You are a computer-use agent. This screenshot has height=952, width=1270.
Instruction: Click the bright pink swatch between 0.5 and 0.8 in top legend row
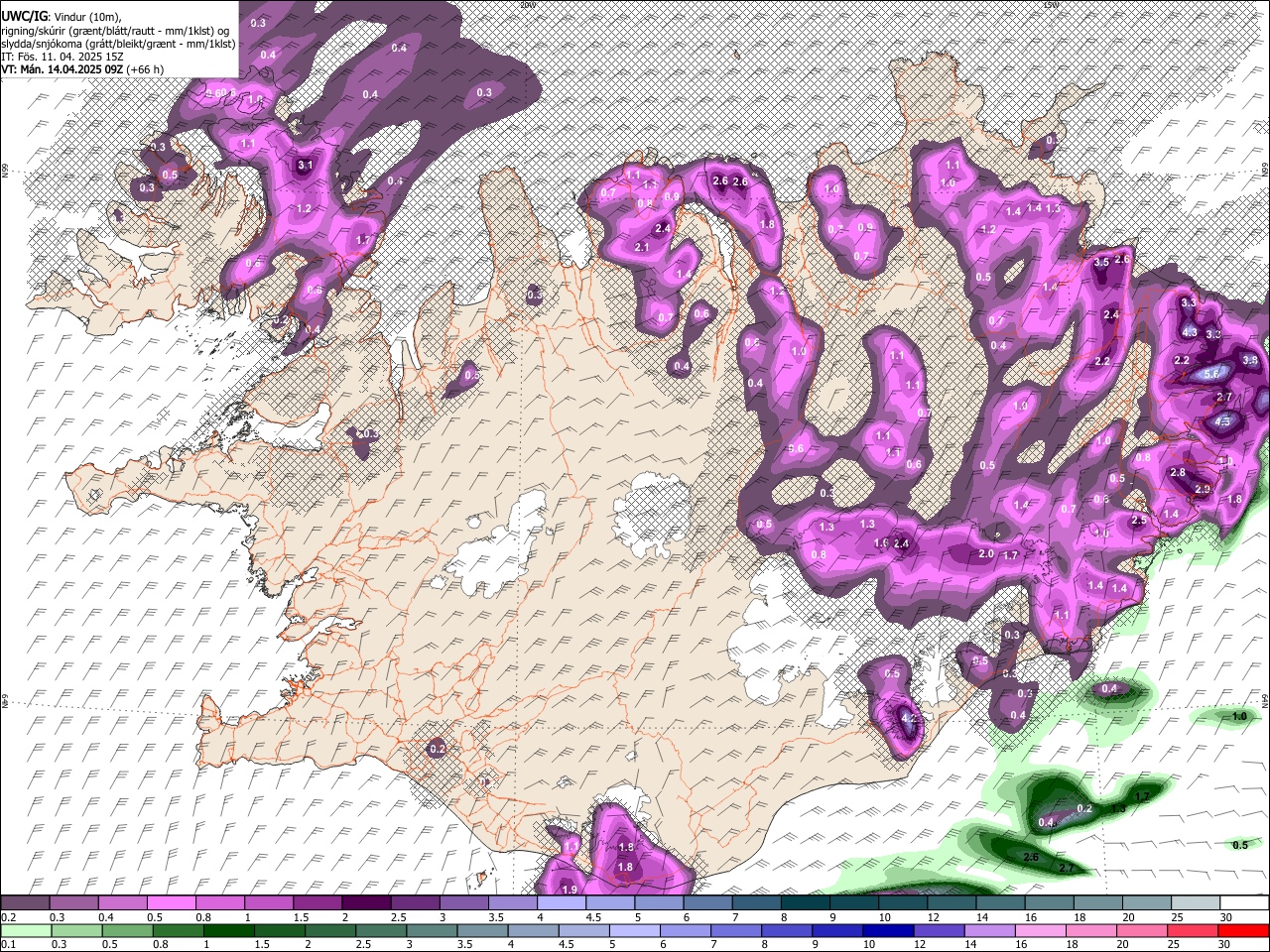point(171,902)
